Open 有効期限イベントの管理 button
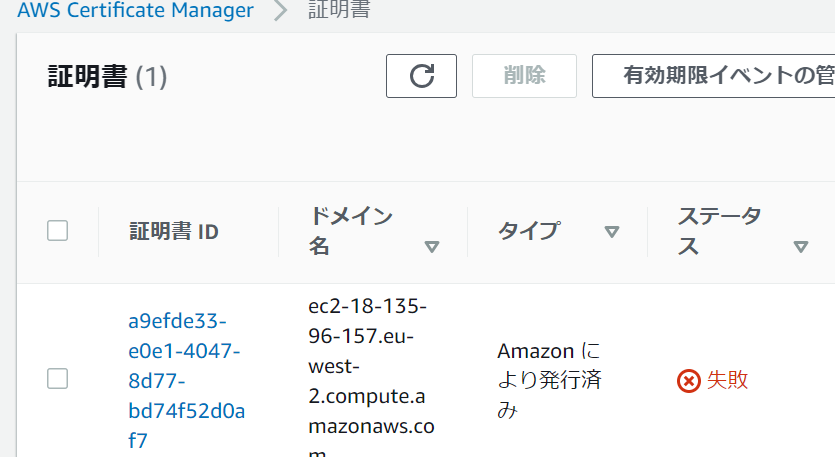Screen dimensions: 835x457 (714, 76)
